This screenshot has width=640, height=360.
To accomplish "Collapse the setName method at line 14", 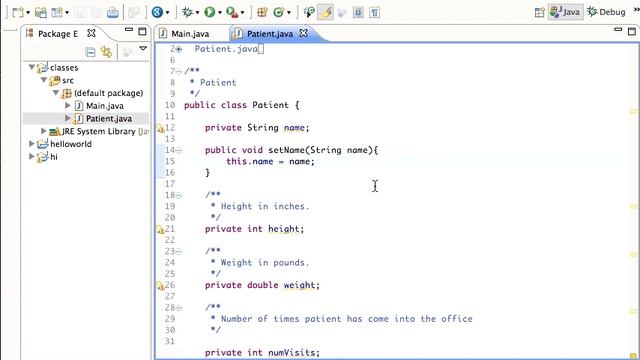I will coord(179,150).
